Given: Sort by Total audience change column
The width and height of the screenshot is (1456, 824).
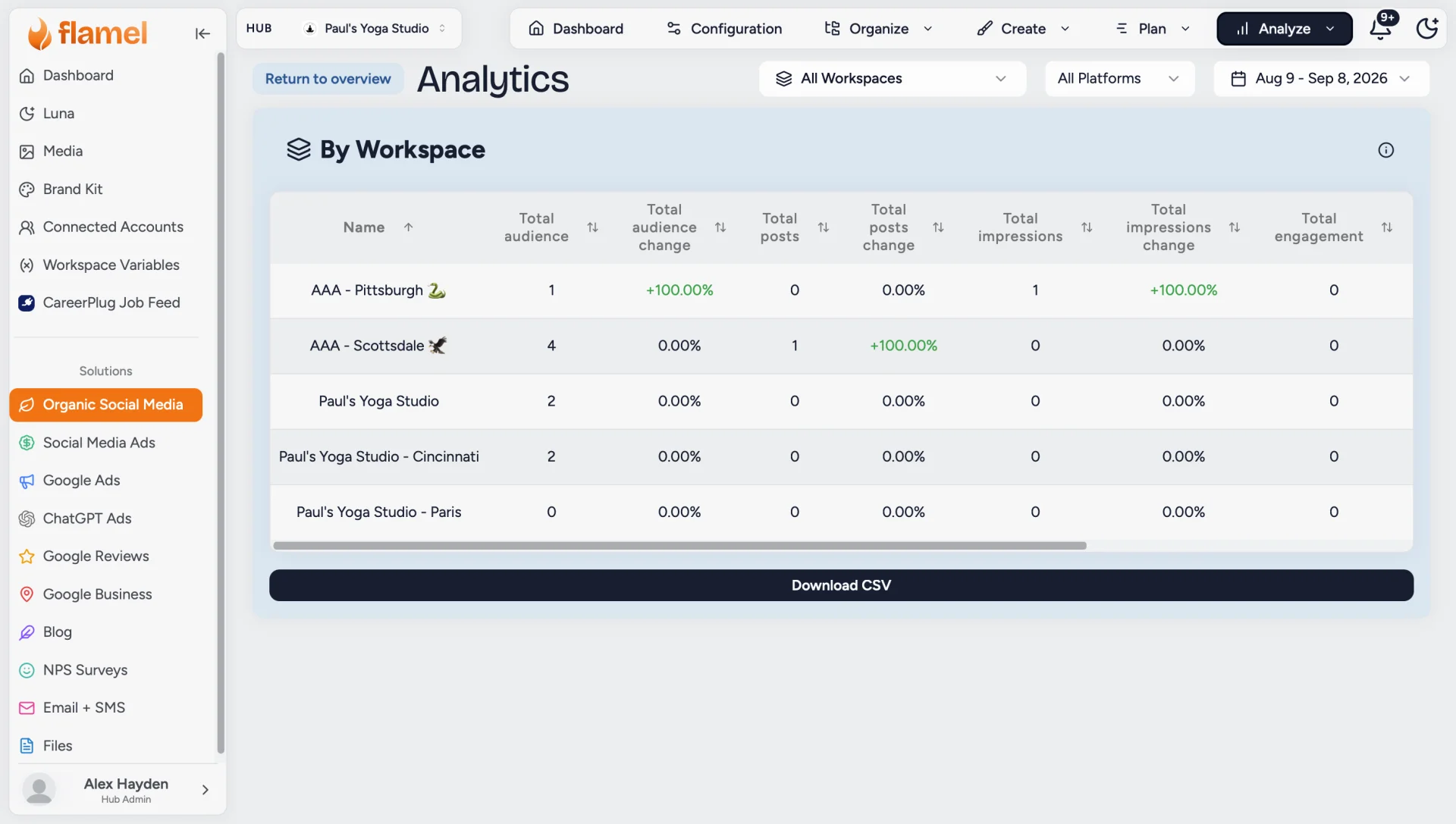Looking at the screenshot, I should pyautogui.click(x=720, y=227).
